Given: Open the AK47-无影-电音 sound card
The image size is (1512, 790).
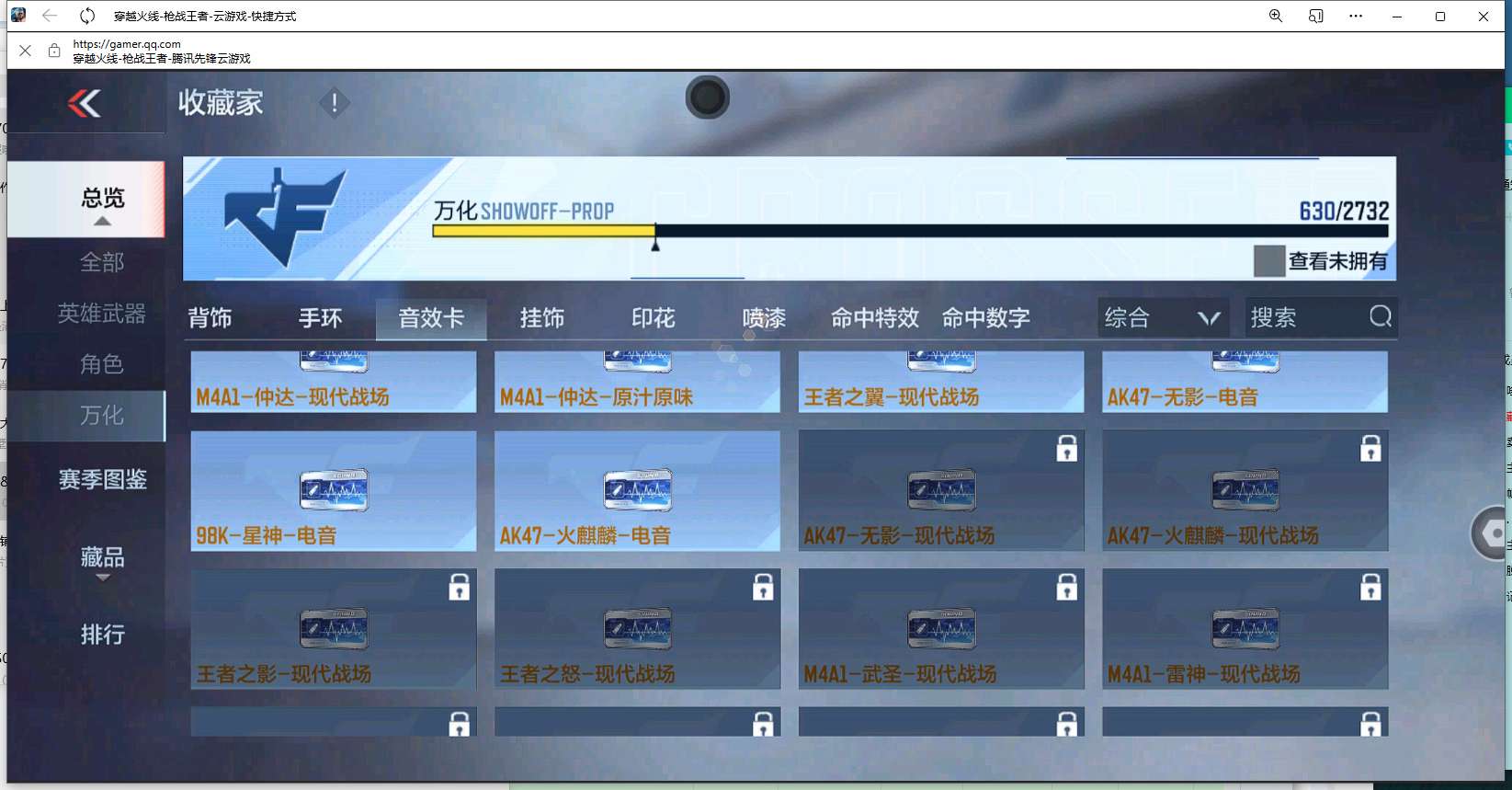Looking at the screenshot, I should tap(1245, 382).
